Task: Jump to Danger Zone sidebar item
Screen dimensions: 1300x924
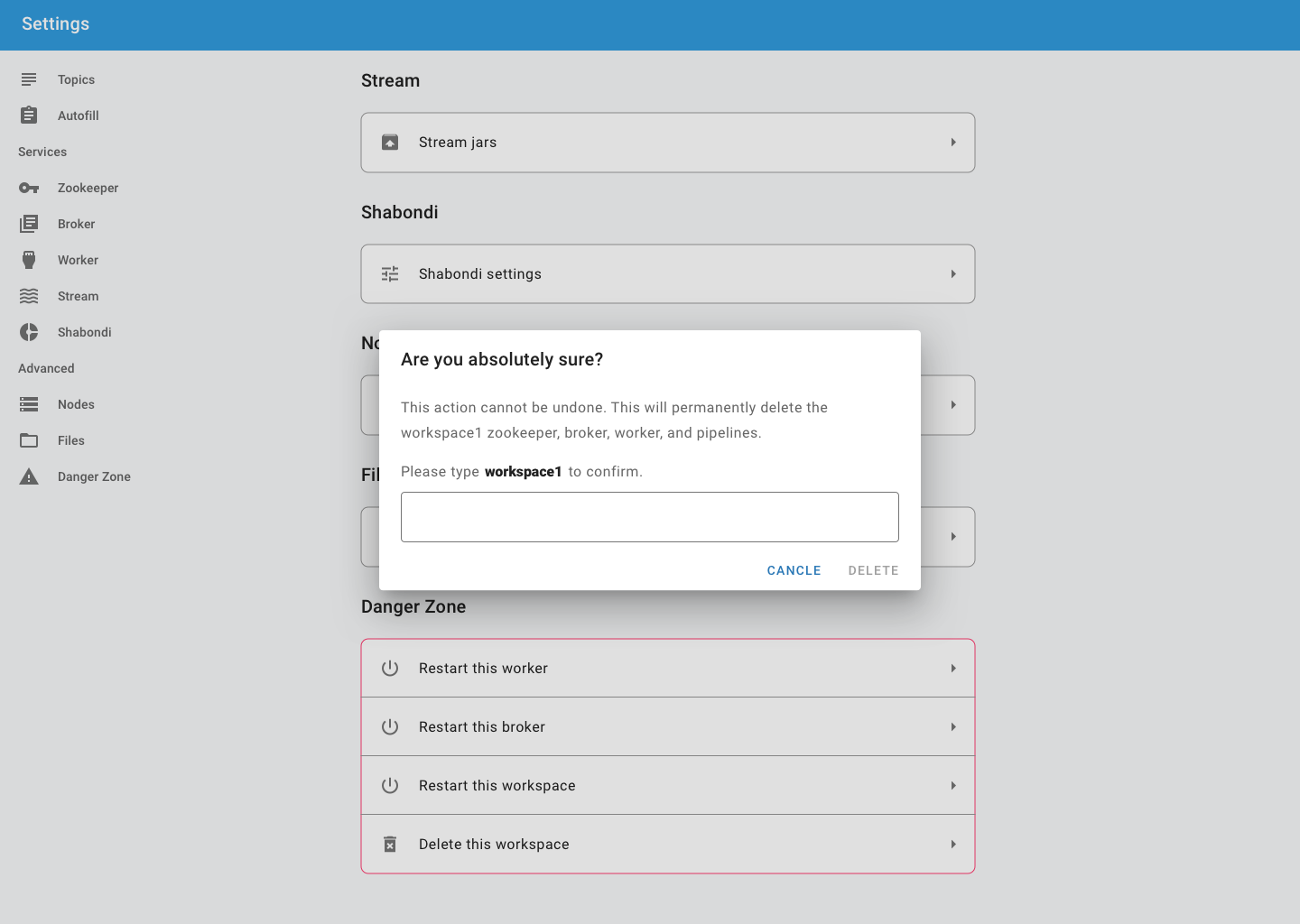Action: (x=94, y=476)
